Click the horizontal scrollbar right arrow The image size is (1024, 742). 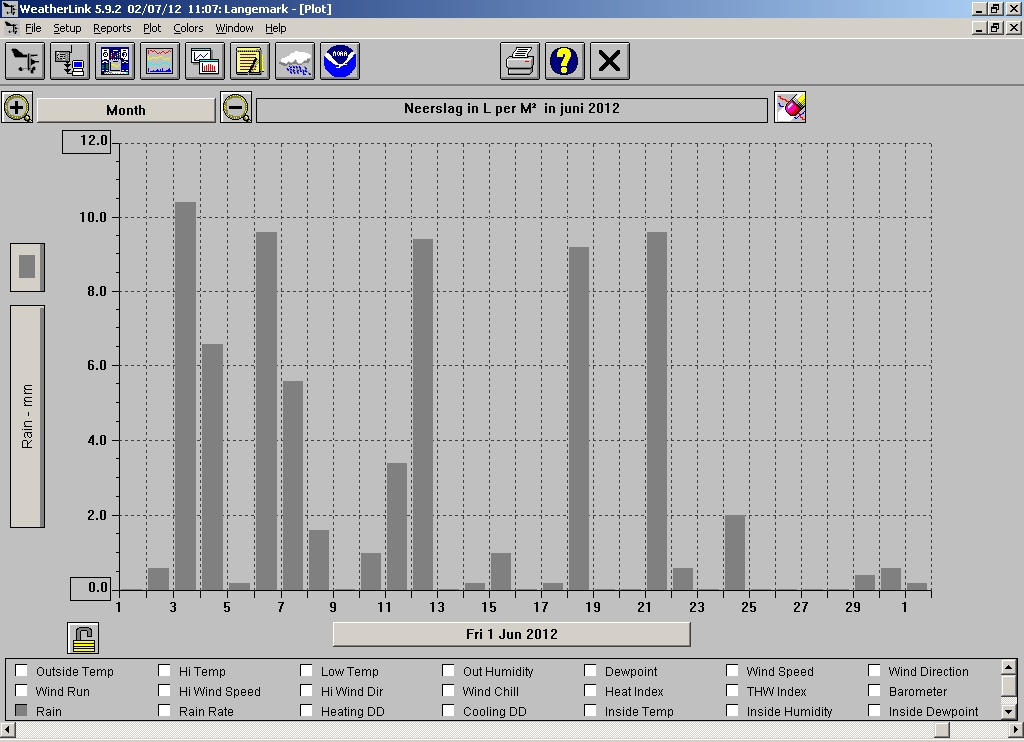tap(1016, 729)
